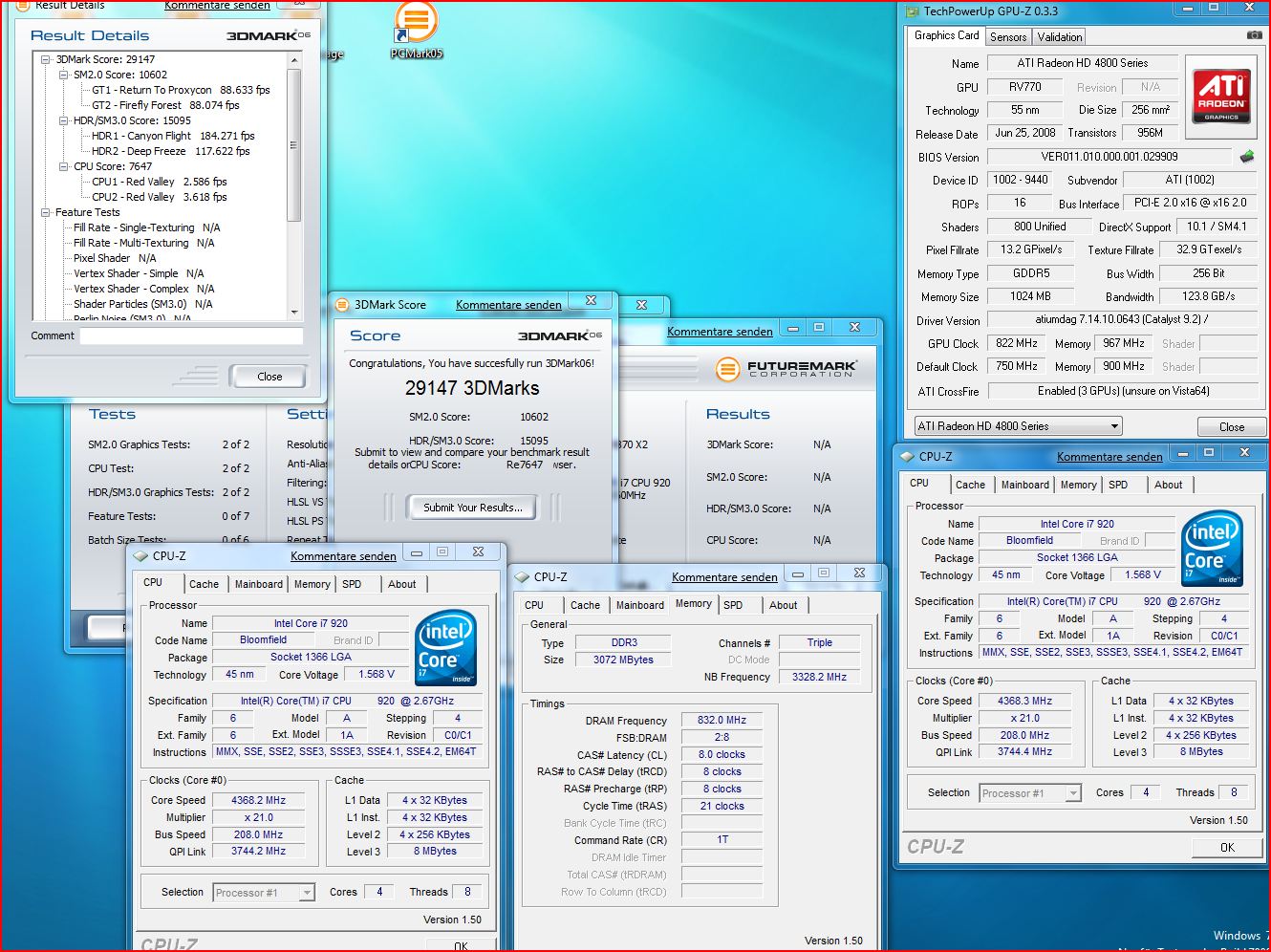Screen dimensions: 1271x952
Task: Click the Intel Core i7 logo in right CPU-Z window
Action: 1212,548
